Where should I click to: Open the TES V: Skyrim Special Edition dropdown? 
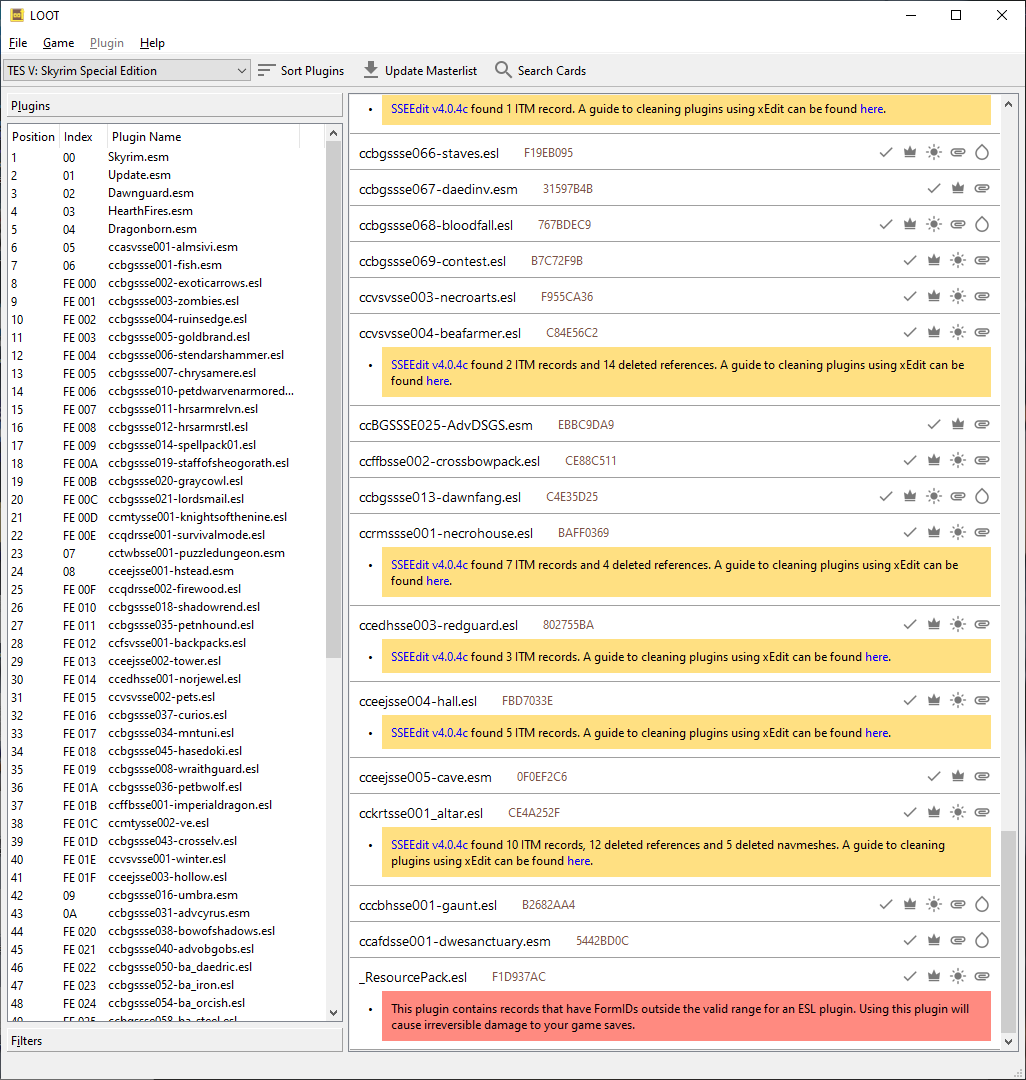pos(127,71)
